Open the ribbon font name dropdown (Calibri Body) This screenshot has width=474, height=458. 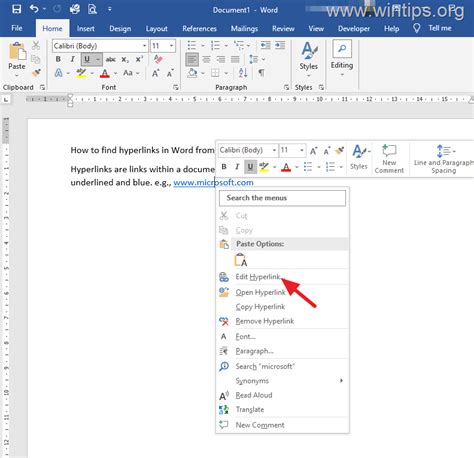144,46
